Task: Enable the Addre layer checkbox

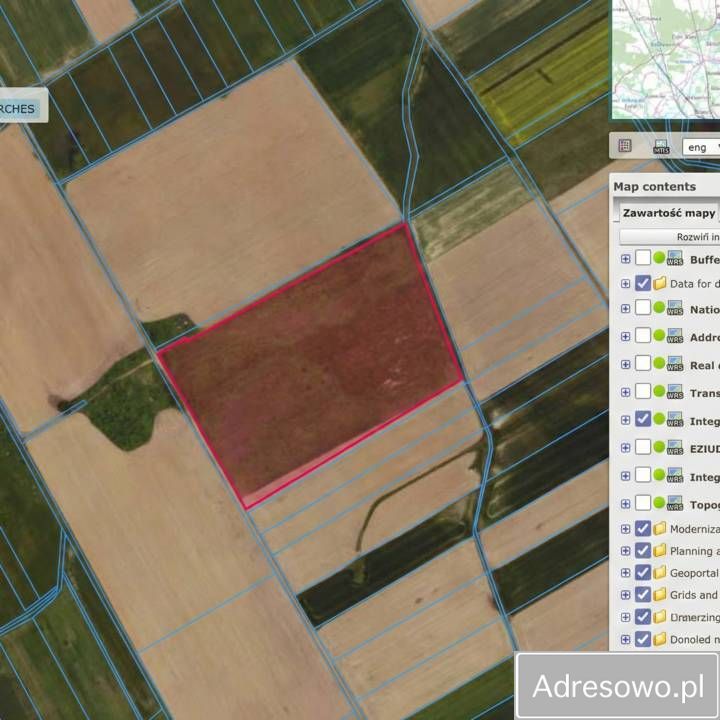Action: point(643,336)
